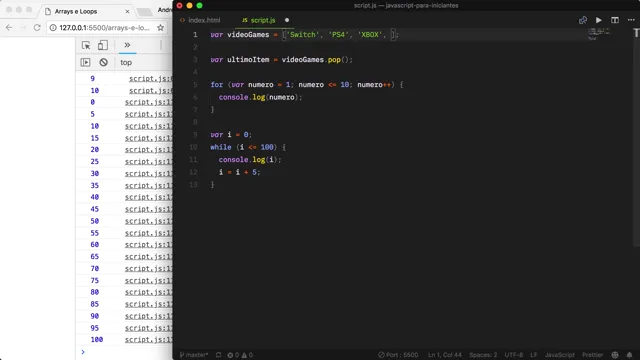
Task: Open editor more actions ellipsis
Action: point(631,20)
